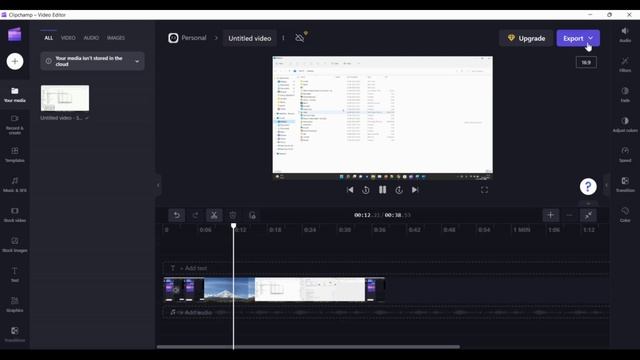Click the help question mark button
Viewport: 640px width, 360px height.
coord(588,187)
